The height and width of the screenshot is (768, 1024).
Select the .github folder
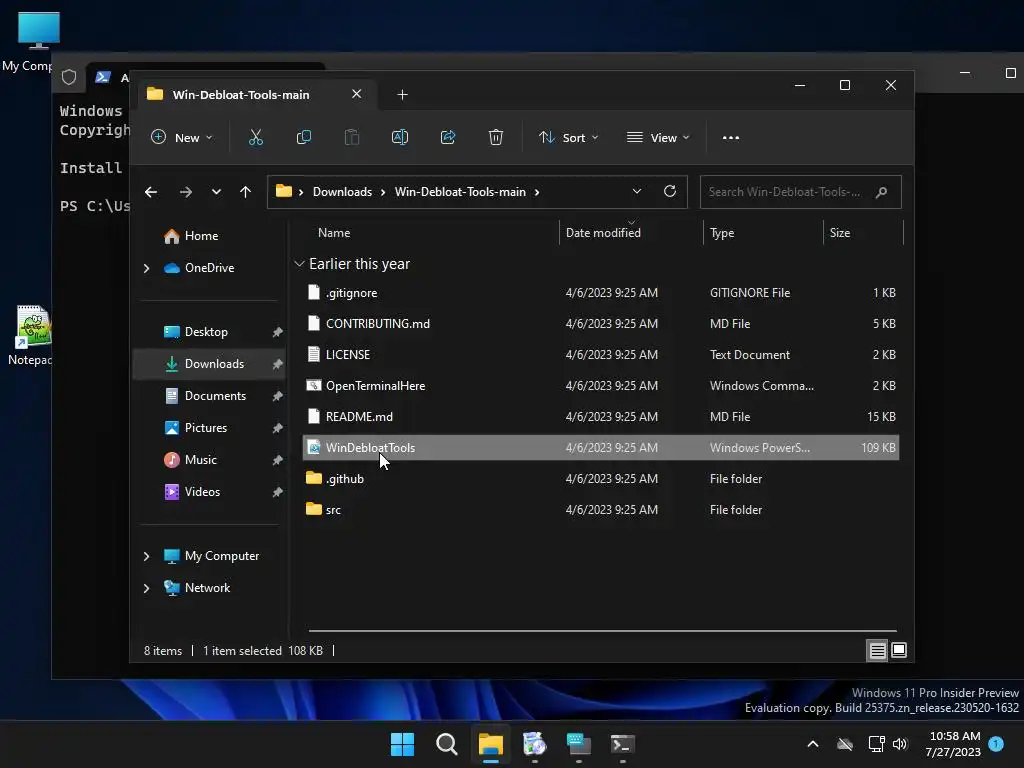click(x=601, y=479)
